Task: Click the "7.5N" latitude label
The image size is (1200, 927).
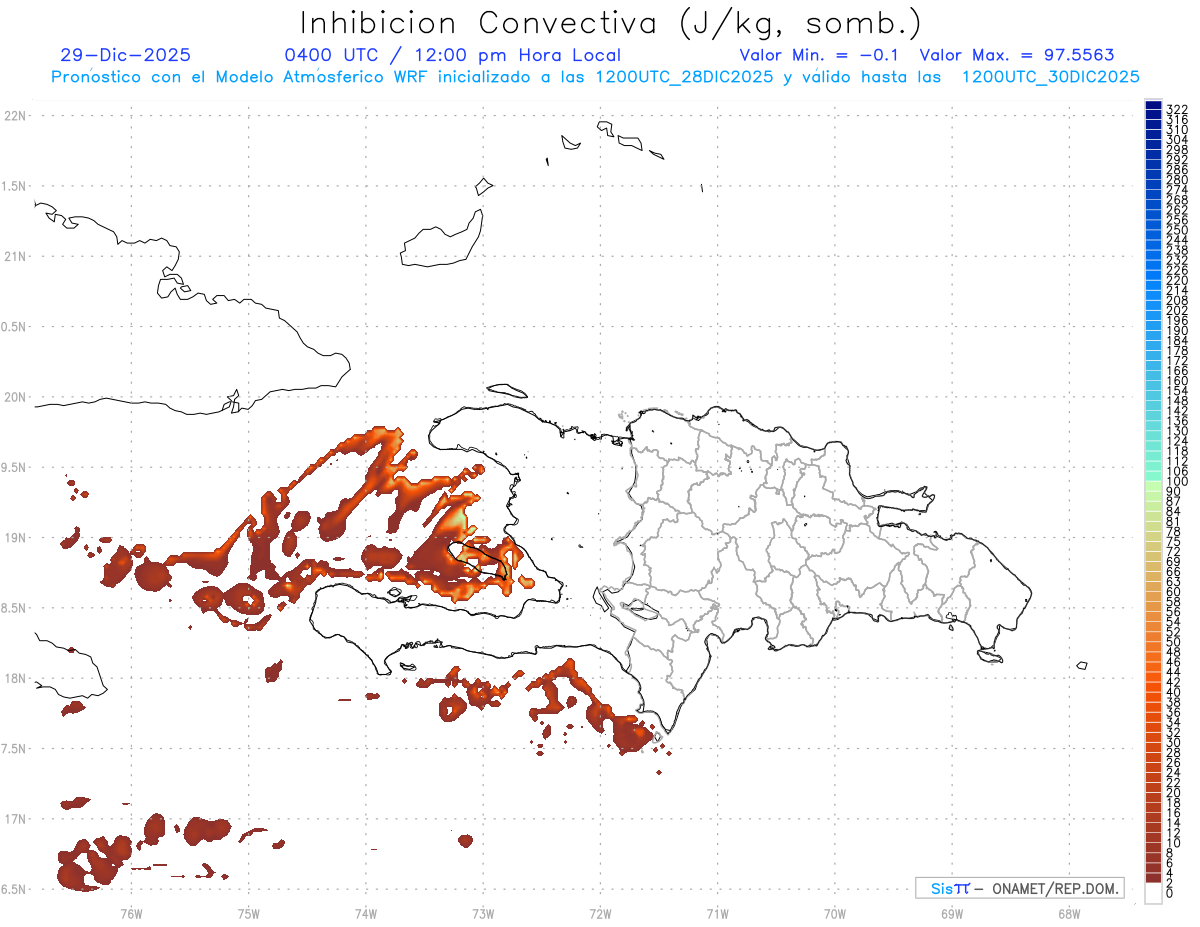Action: (x=14, y=749)
